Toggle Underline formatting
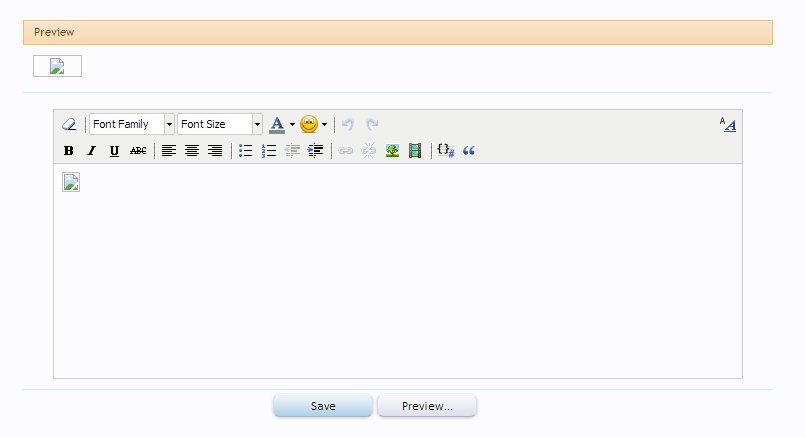This screenshot has width=806, height=437. coord(114,151)
